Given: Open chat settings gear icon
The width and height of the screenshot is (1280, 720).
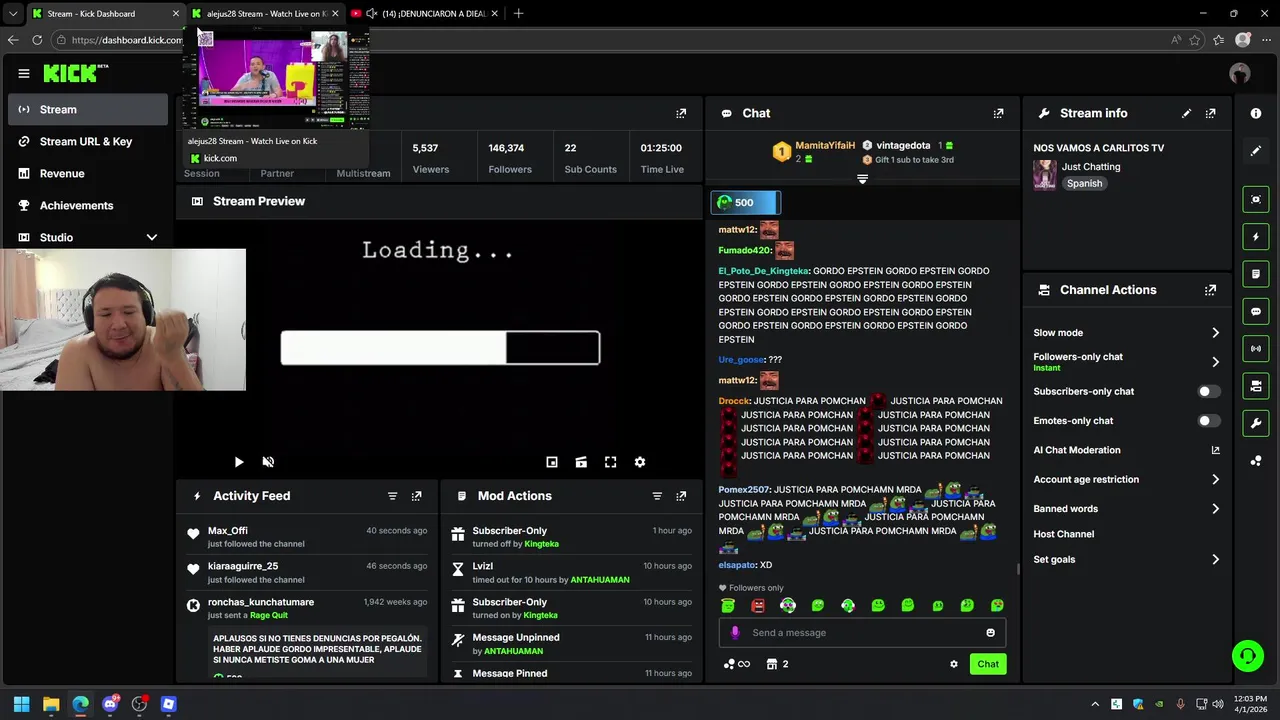Looking at the screenshot, I should click(x=954, y=664).
